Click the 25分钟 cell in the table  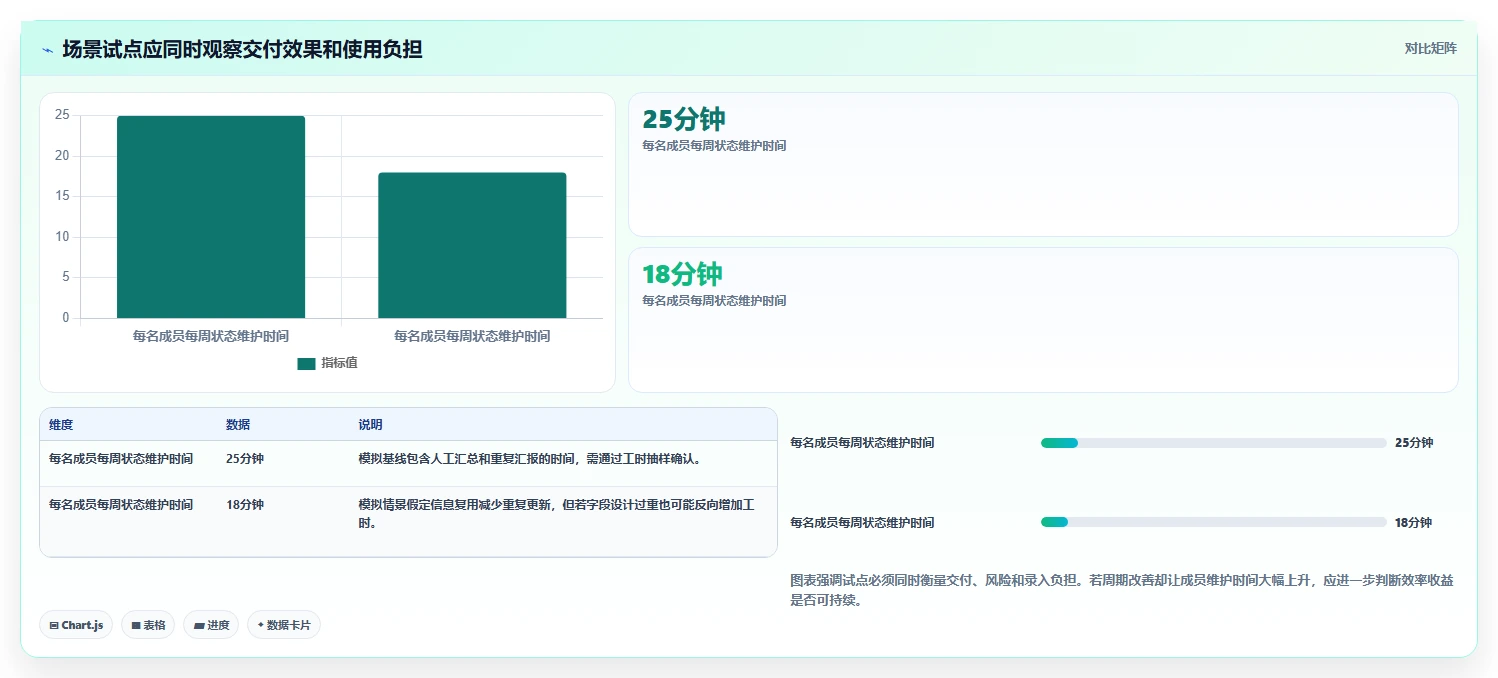pyautogui.click(x=245, y=459)
